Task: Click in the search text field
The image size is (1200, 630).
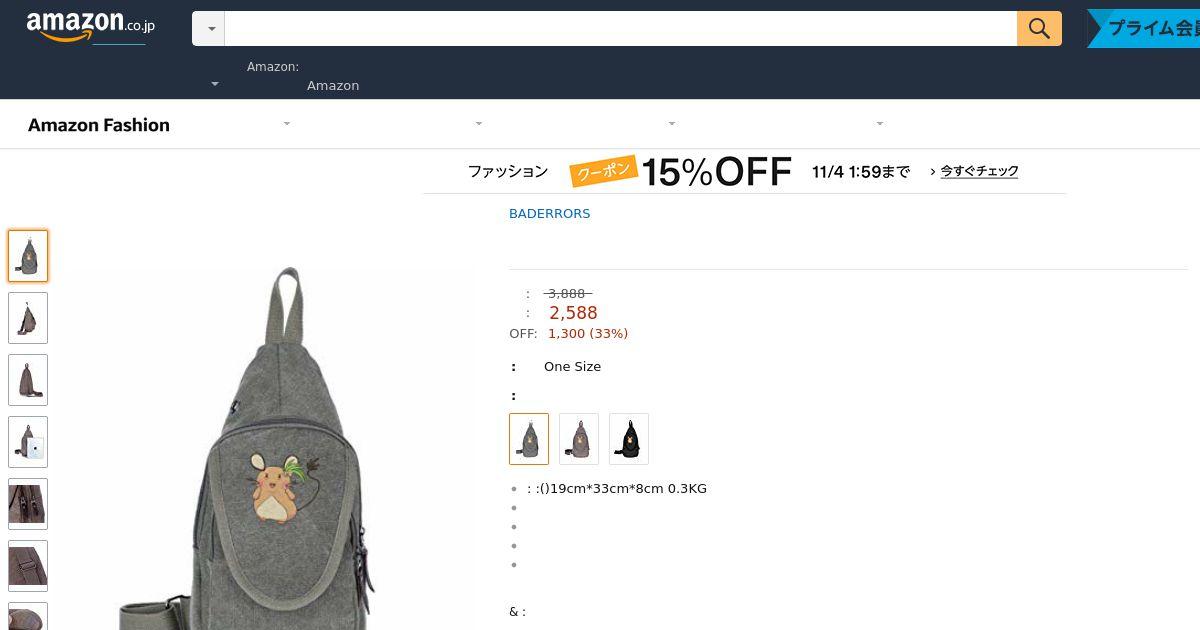Action: [620, 28]
